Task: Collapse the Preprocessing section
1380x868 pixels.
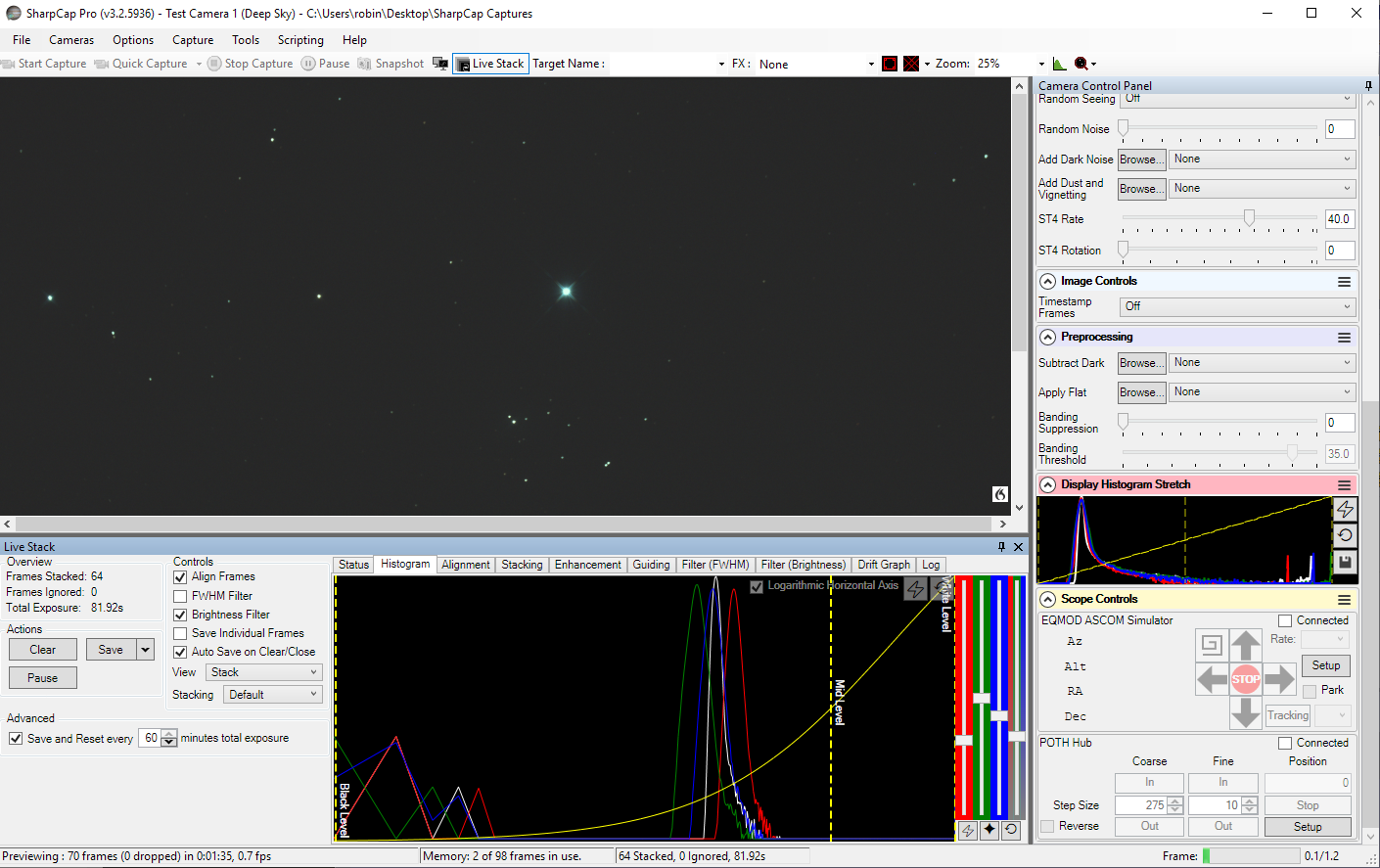Action: [x=1047, y=338]
